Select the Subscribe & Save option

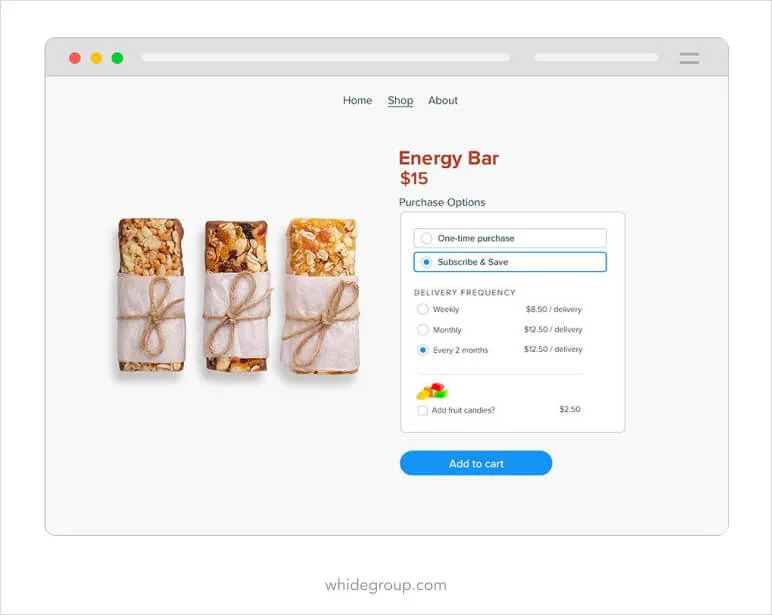[x=510, y=262]
